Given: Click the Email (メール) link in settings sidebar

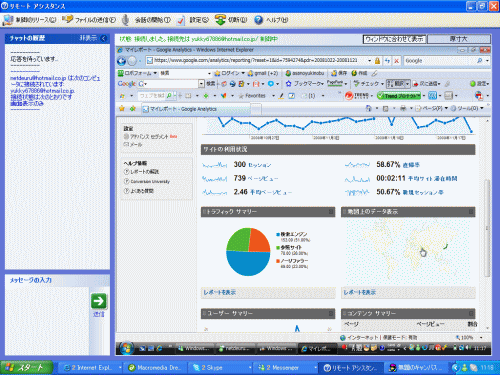Looking at the screenshot, I should [x=136, y=144].
